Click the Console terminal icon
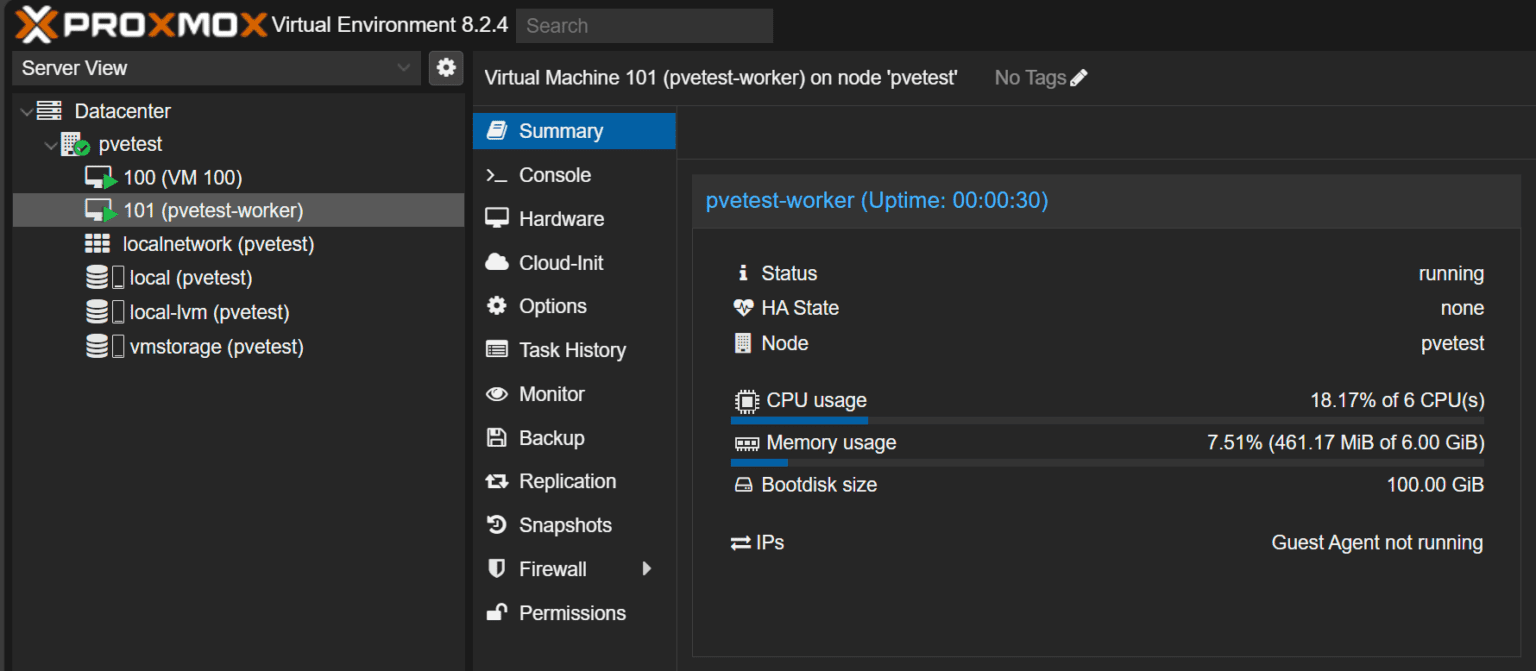Screen dimensions: 1536x671 496,175
